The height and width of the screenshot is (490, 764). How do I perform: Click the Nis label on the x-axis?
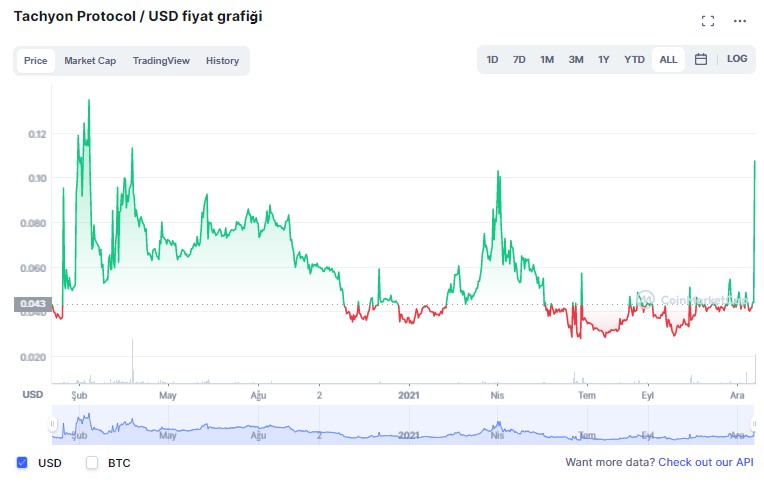pos(497,395)
